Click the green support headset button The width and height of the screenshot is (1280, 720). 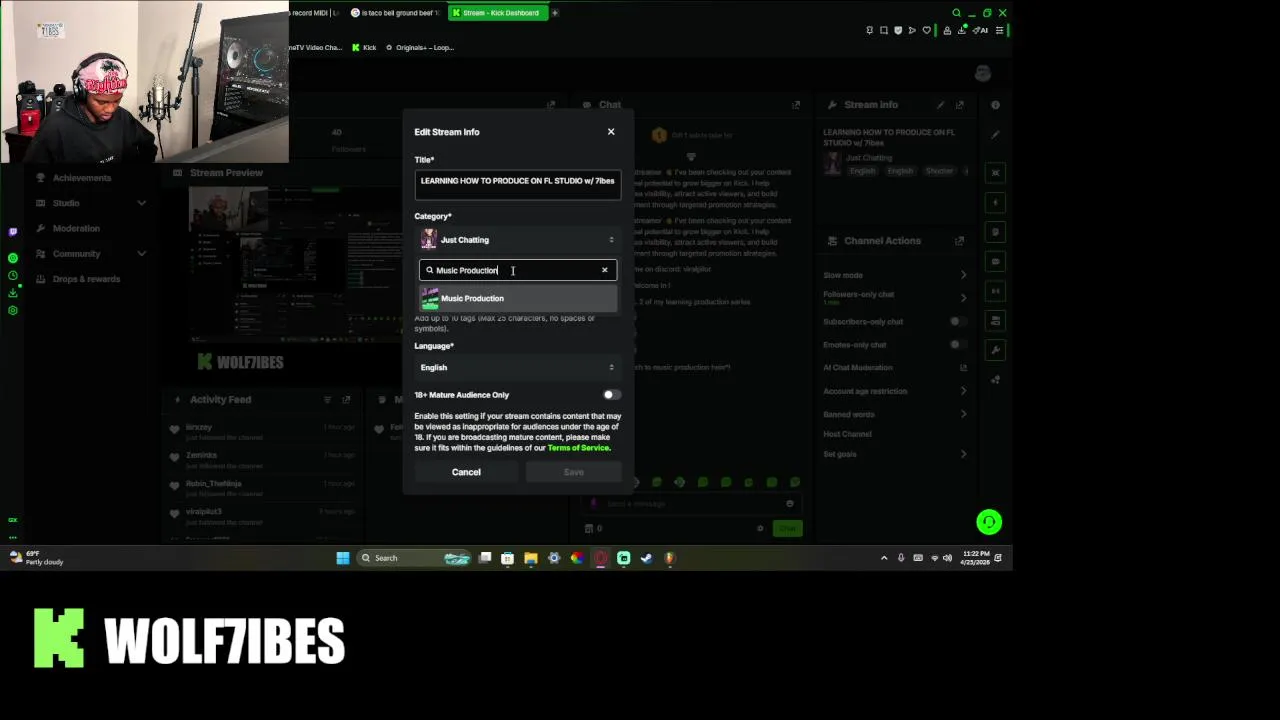point(989,522)
